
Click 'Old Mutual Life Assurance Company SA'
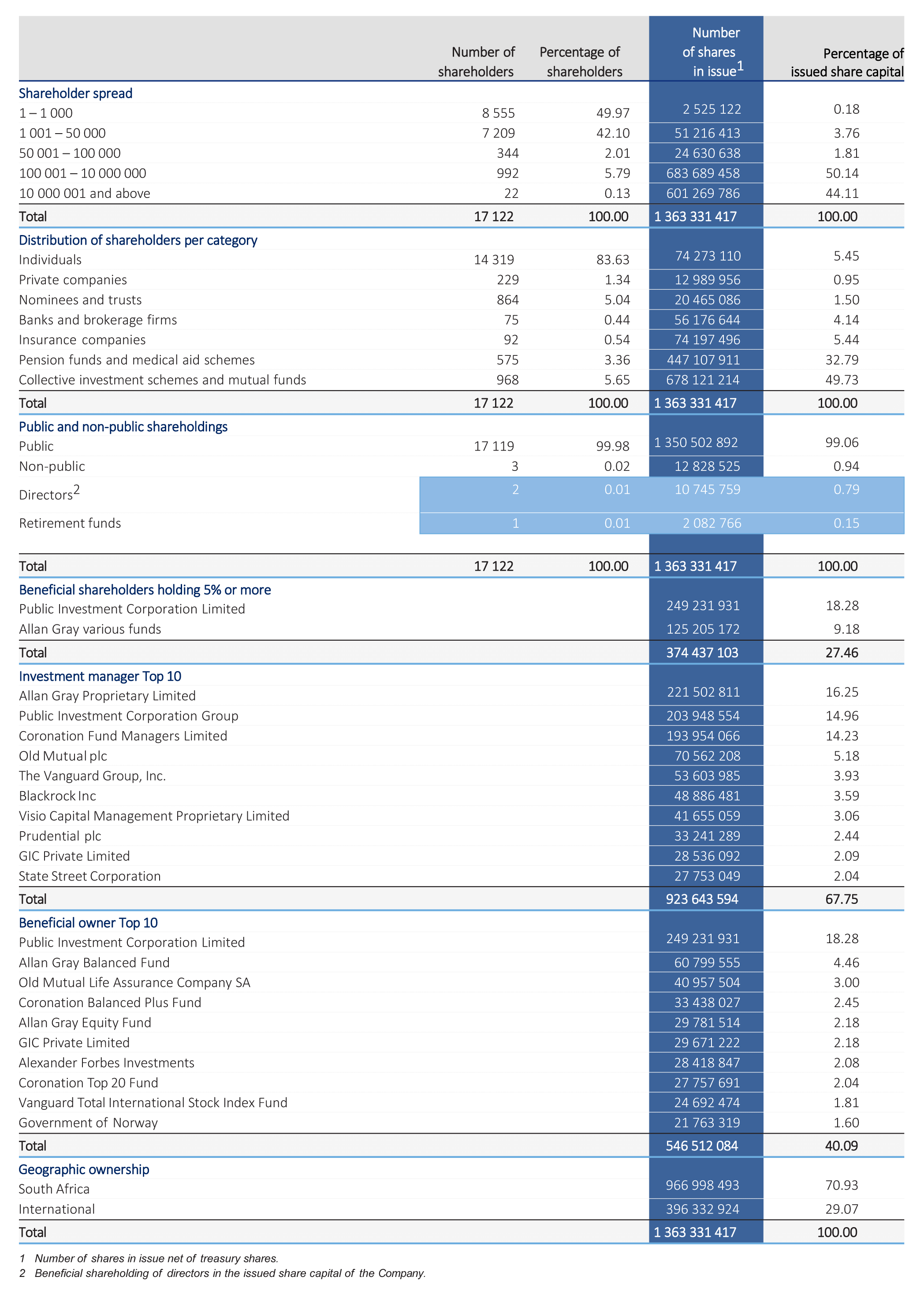point(134,983)
